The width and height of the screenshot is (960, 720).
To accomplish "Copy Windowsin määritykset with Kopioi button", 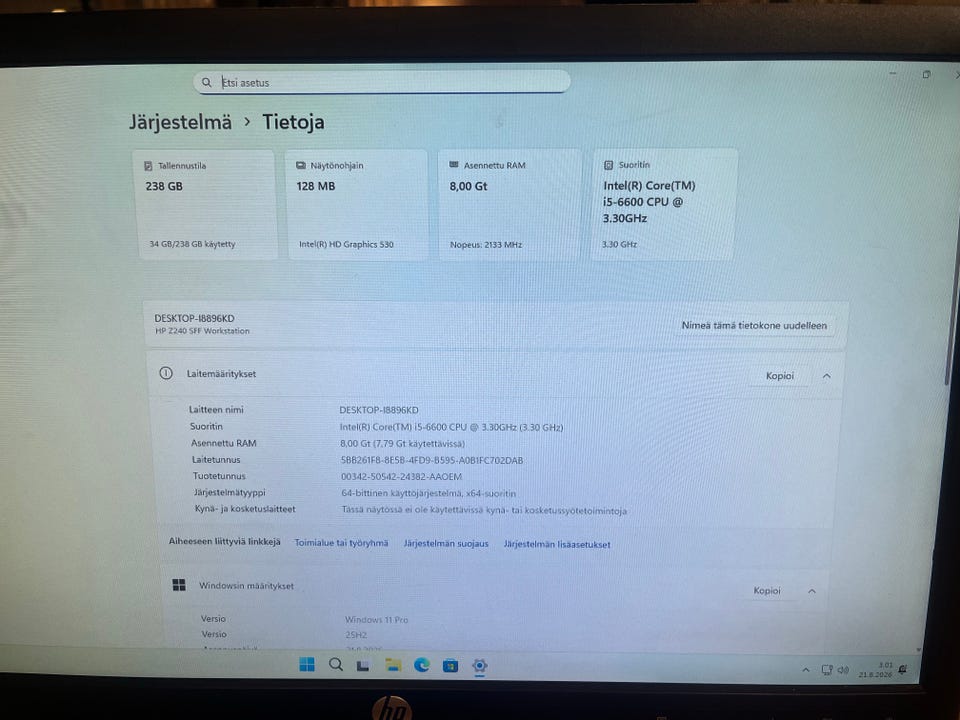I will point(767,591).
